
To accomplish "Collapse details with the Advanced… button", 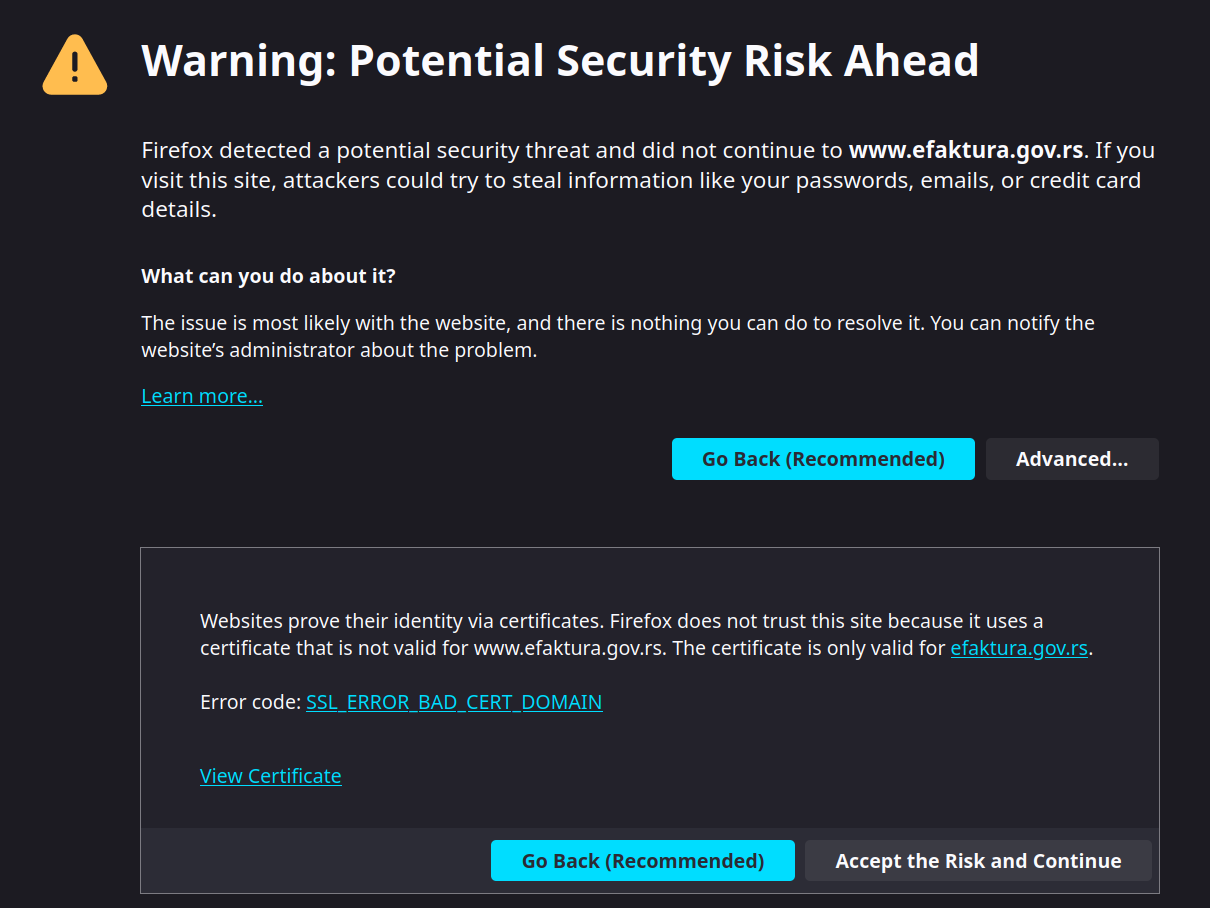I will point(1072,459).
